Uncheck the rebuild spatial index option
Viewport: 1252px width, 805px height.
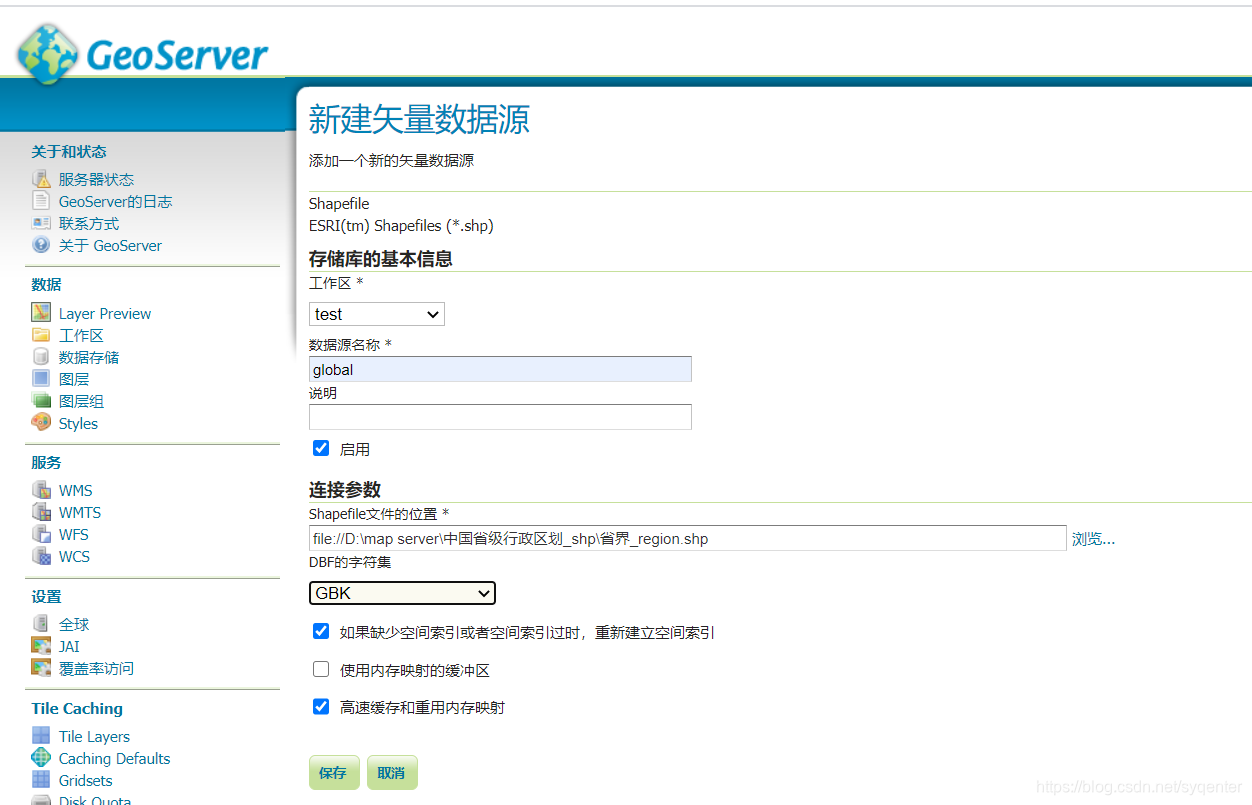[x=321, y=631]
